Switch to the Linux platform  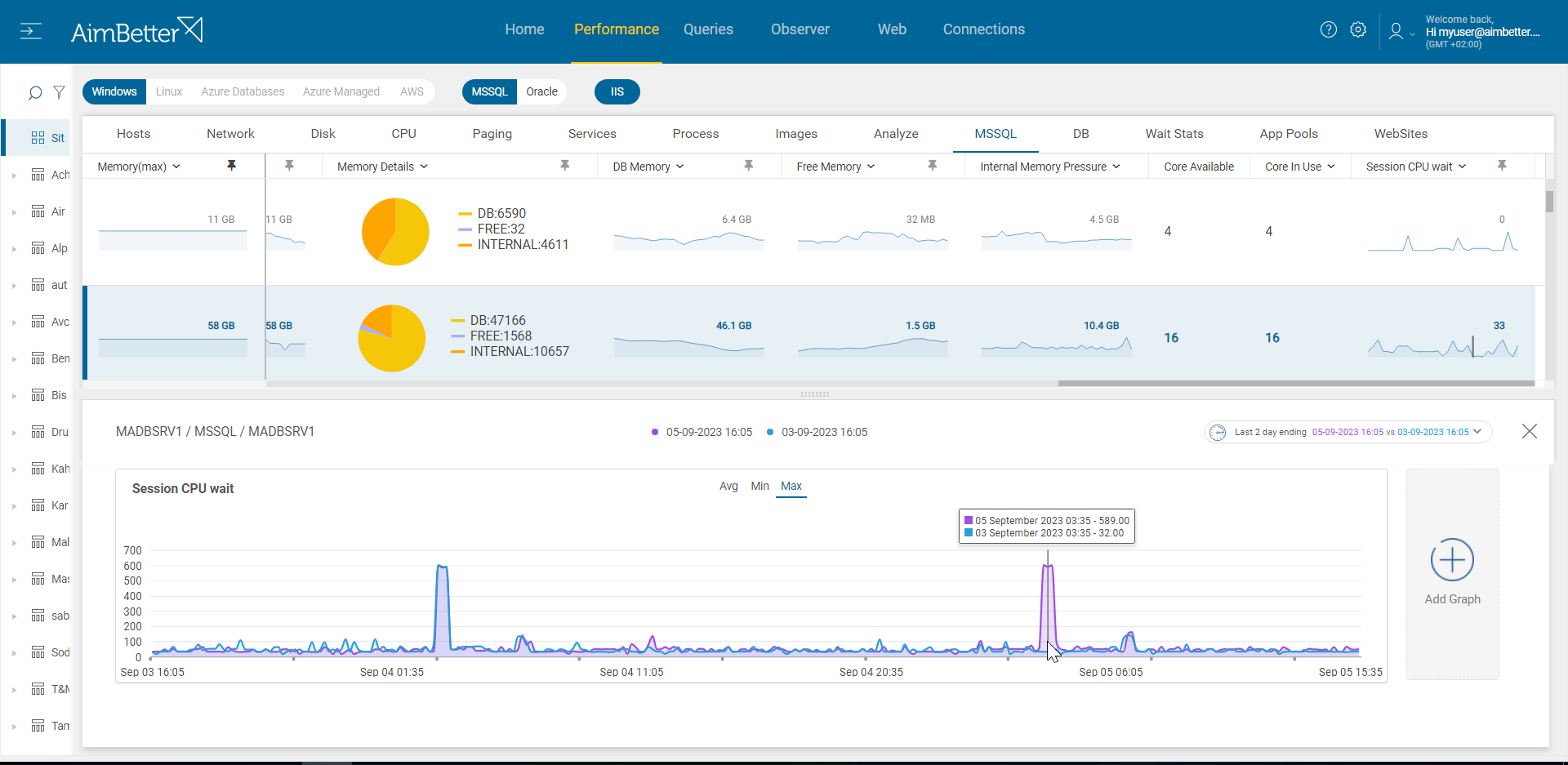pos(169,91)
